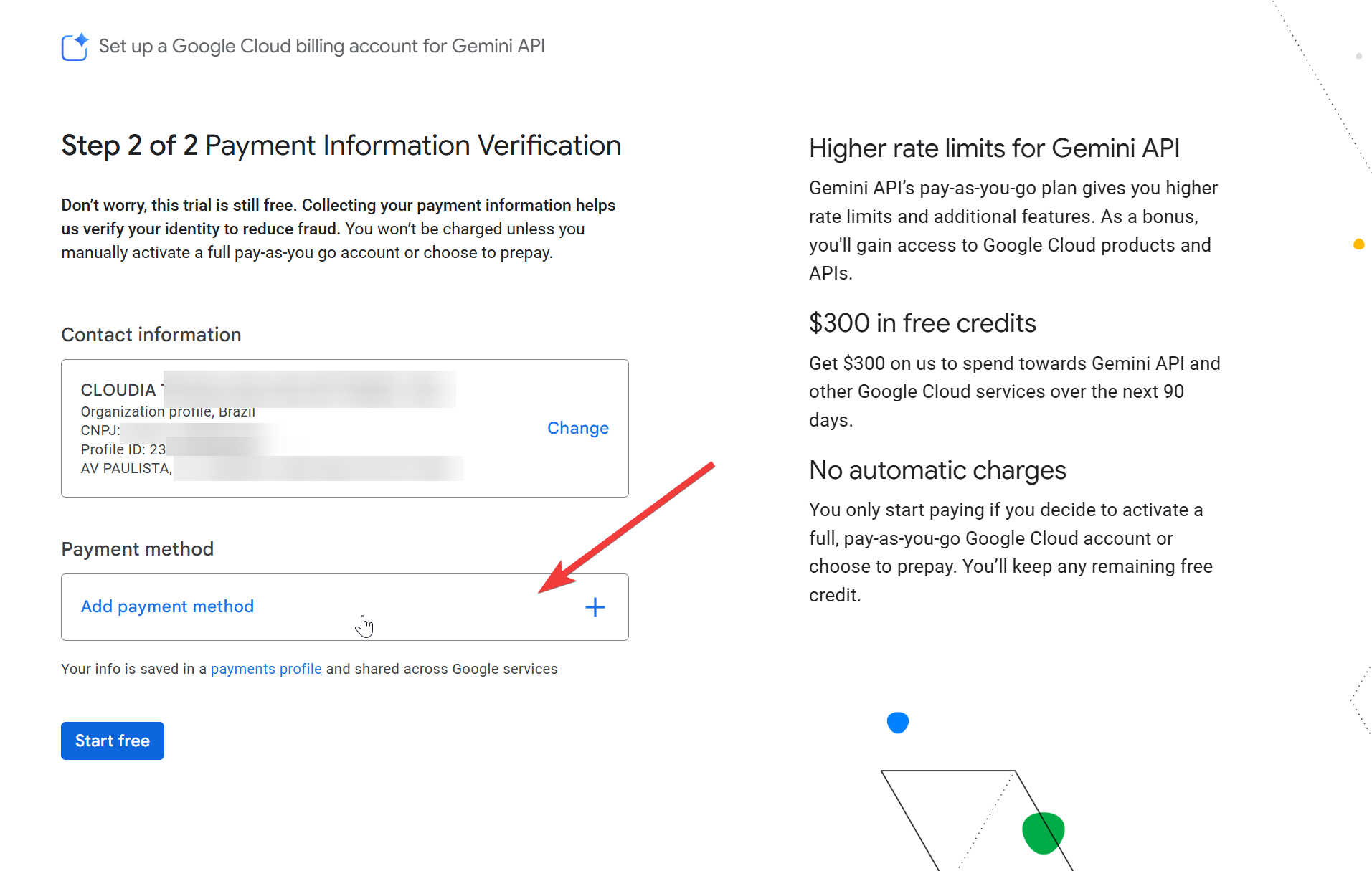1372x871 pixels.
Task: Click the 'Get $300 on us' paragraph
Action: [1014, 391]
